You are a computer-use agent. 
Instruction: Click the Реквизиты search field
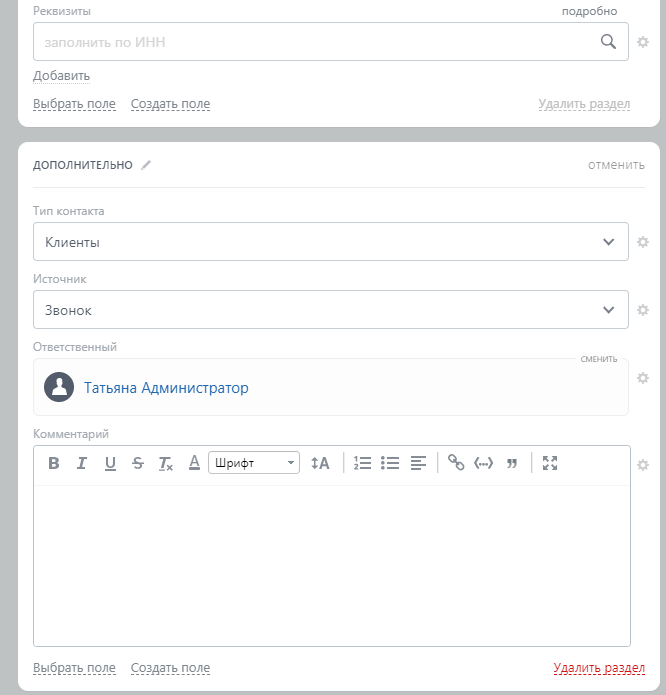(x=315, y=42)
